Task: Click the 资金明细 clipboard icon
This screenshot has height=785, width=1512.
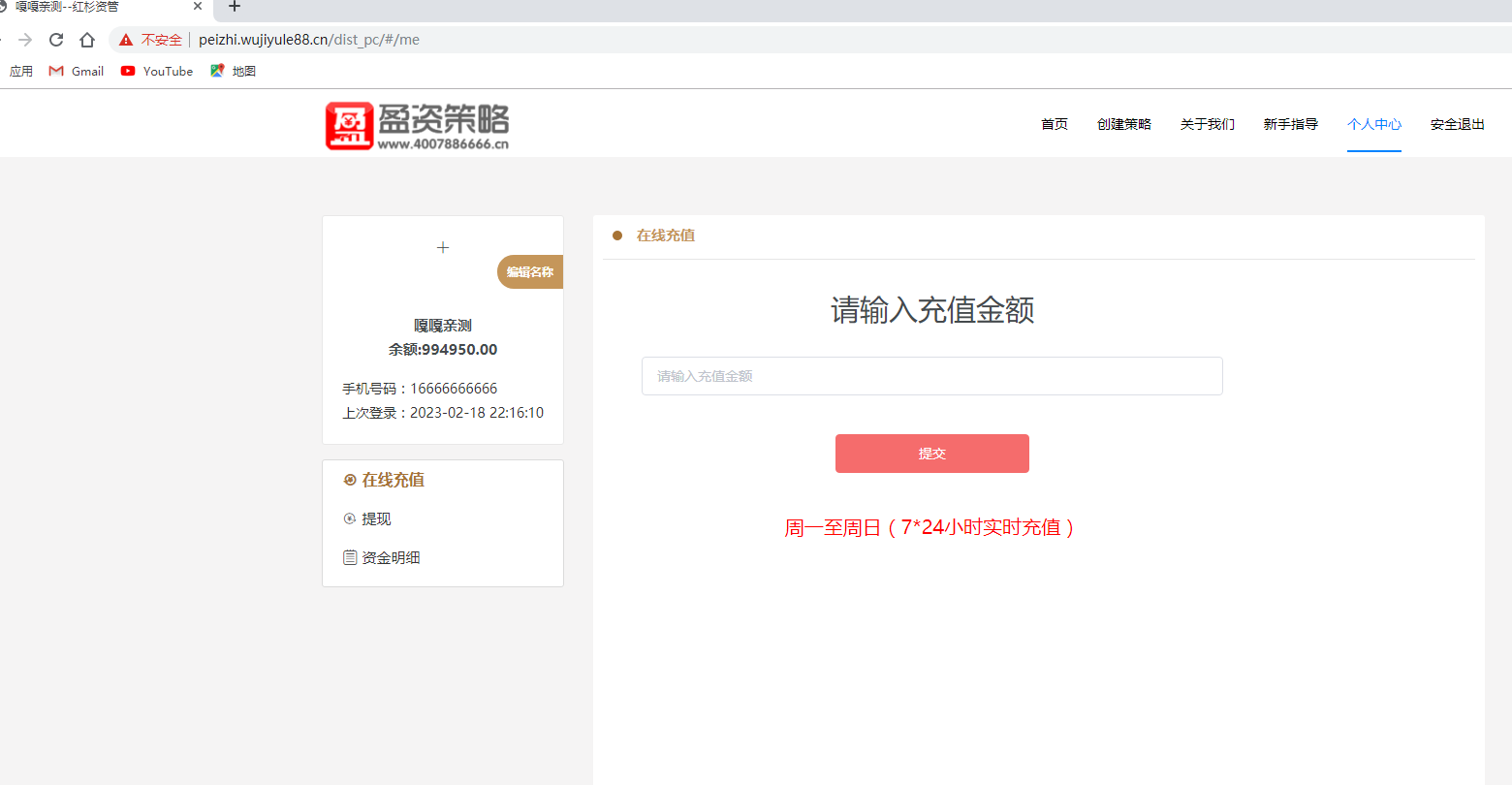Action: pyautogui.click(x=350, y=558)
